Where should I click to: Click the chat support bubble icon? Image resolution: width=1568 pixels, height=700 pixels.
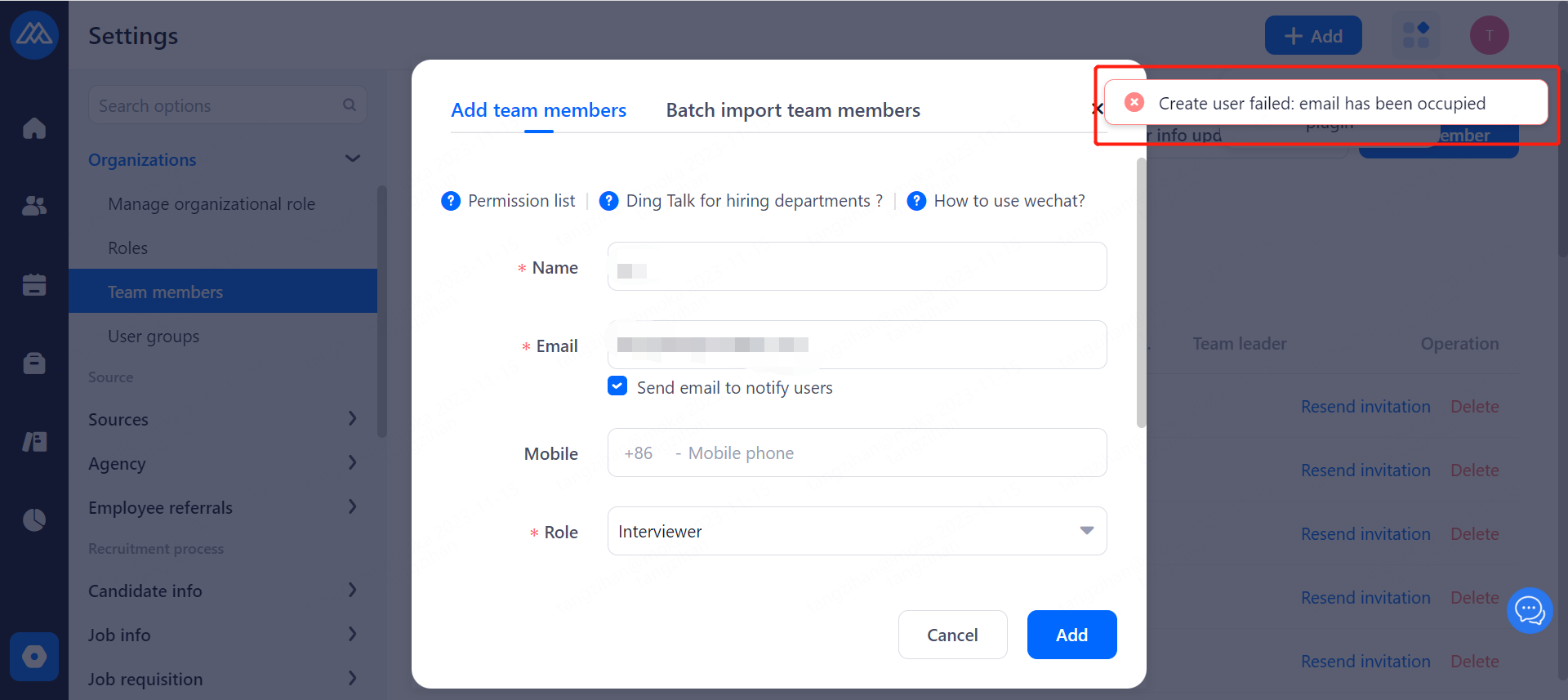click(1529, 610)
